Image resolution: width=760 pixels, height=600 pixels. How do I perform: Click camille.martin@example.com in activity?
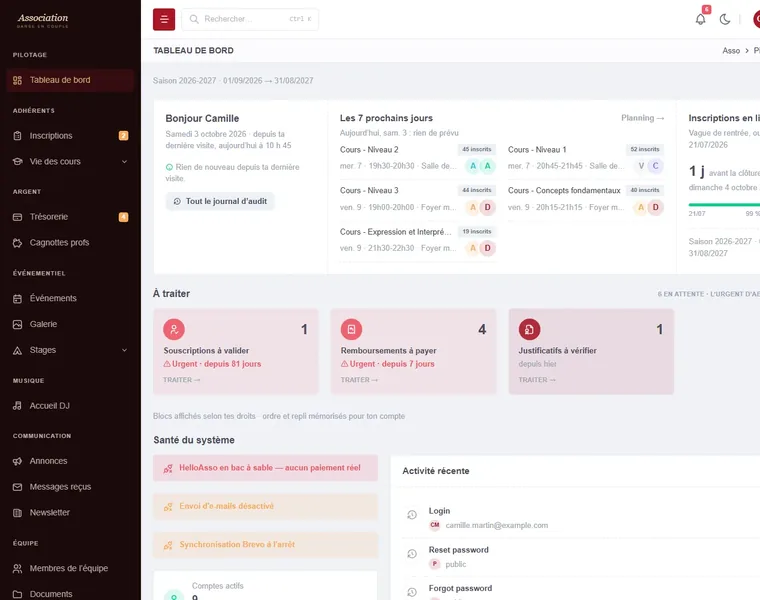click(497, 525)
